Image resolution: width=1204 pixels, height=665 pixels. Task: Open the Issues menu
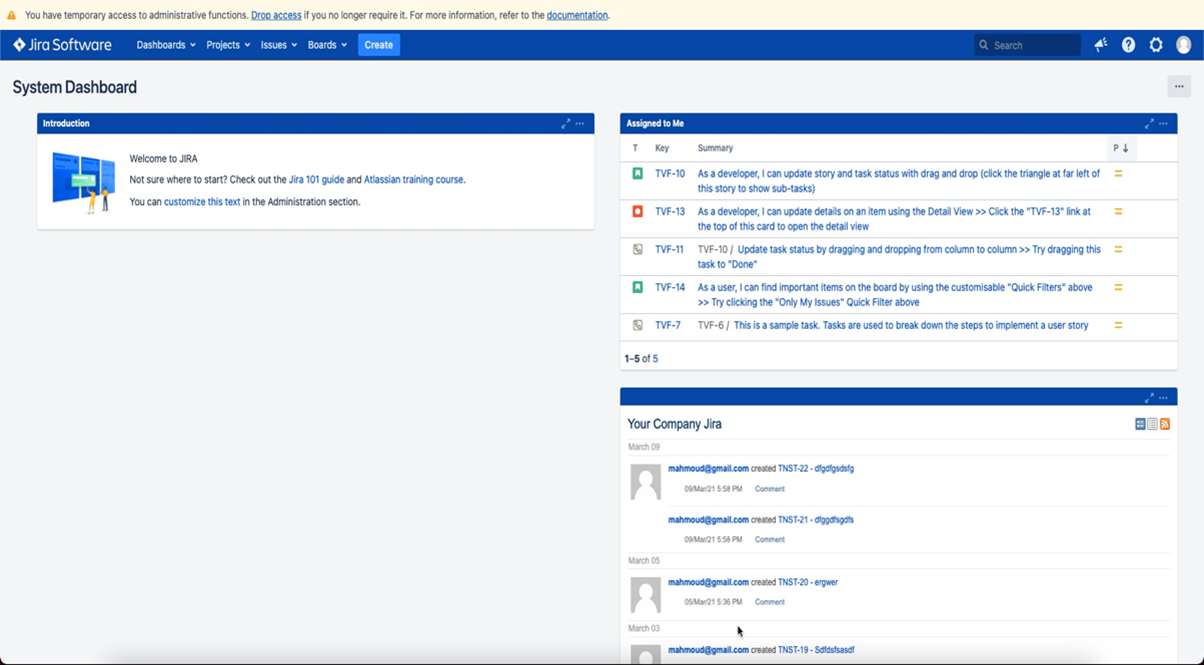click(278, 44)
